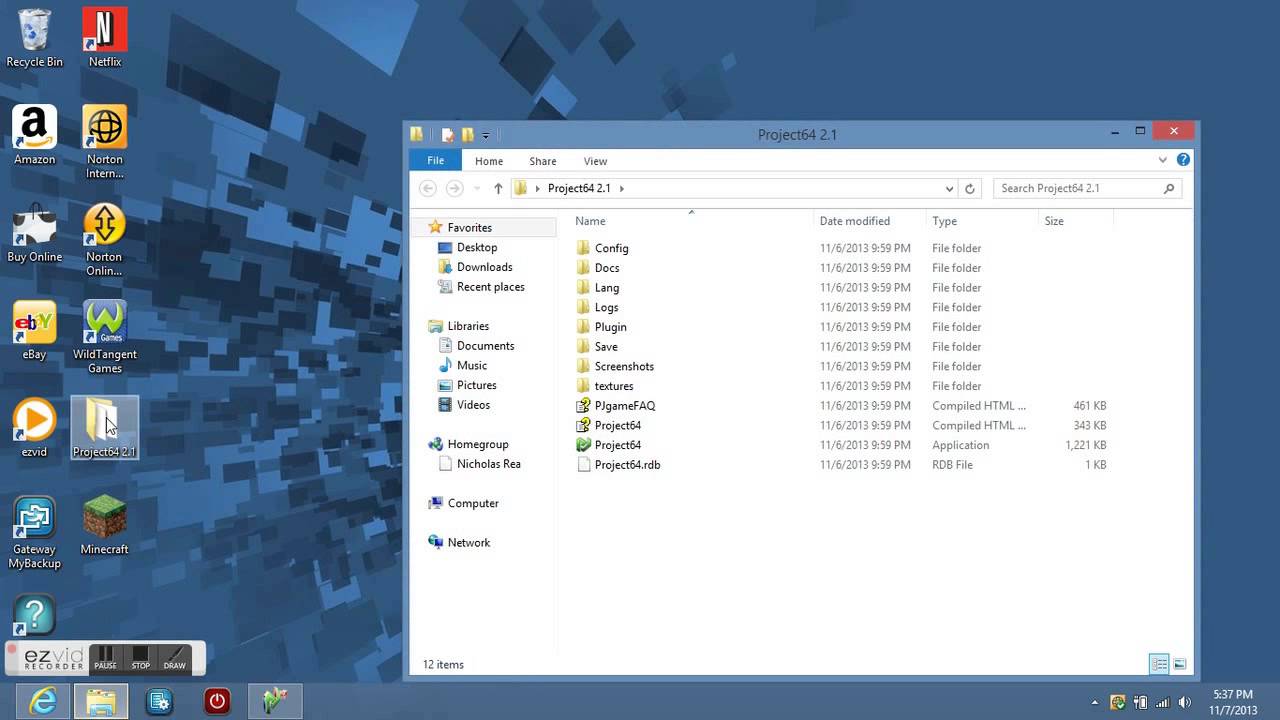Click the Refresh button in address bar
Viewport: 1280px width, 720px height.
click(969, 188)
